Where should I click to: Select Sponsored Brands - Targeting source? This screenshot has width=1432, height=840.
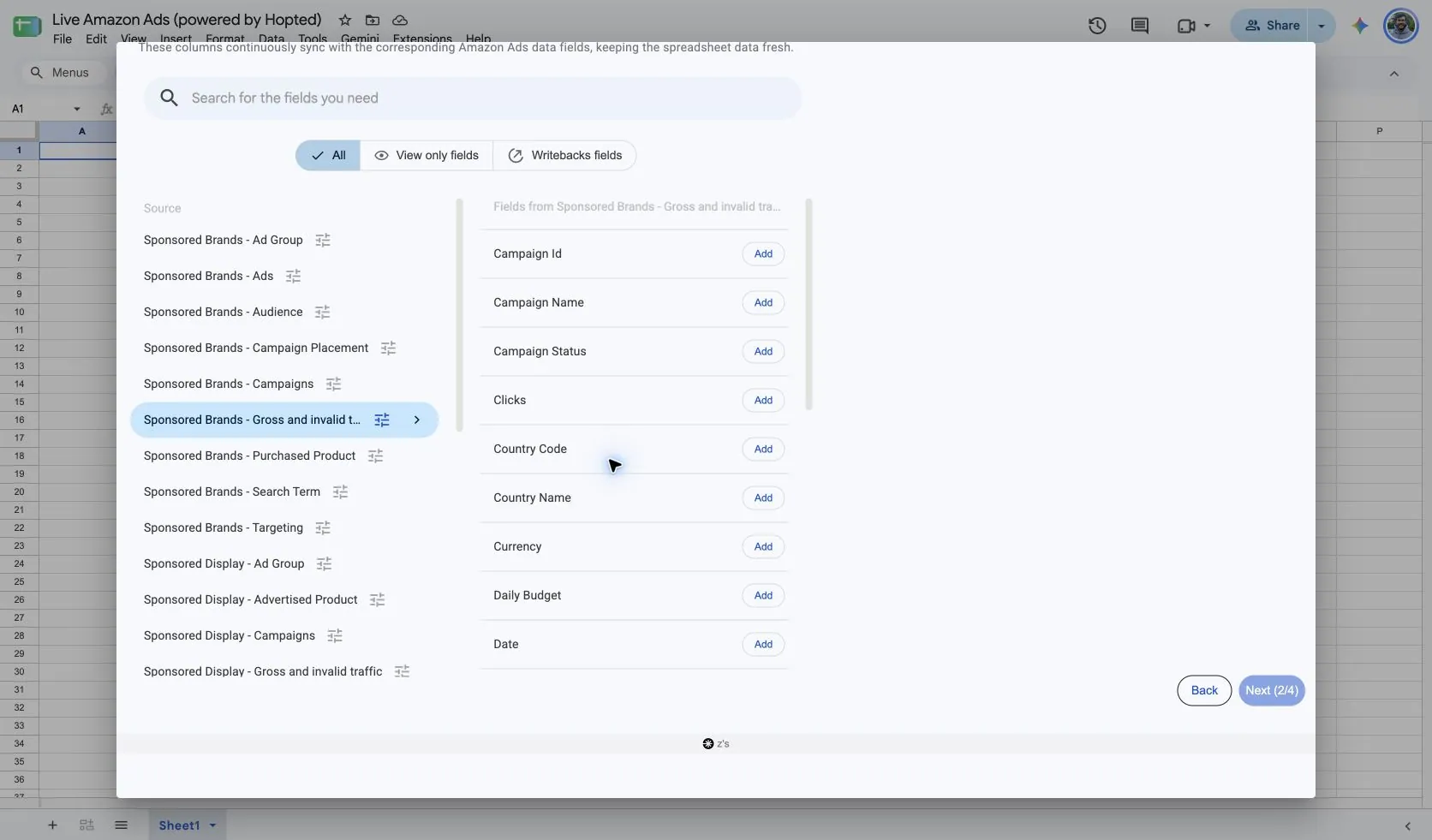coord(224,528)
